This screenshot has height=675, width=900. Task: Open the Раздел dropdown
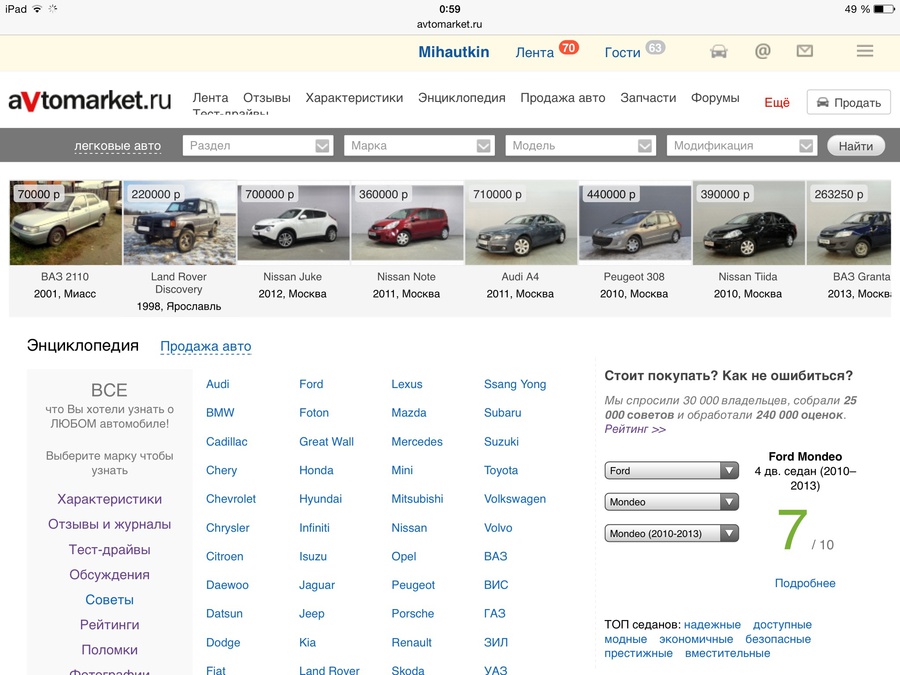pyautogui.click(x=258, y=146)
